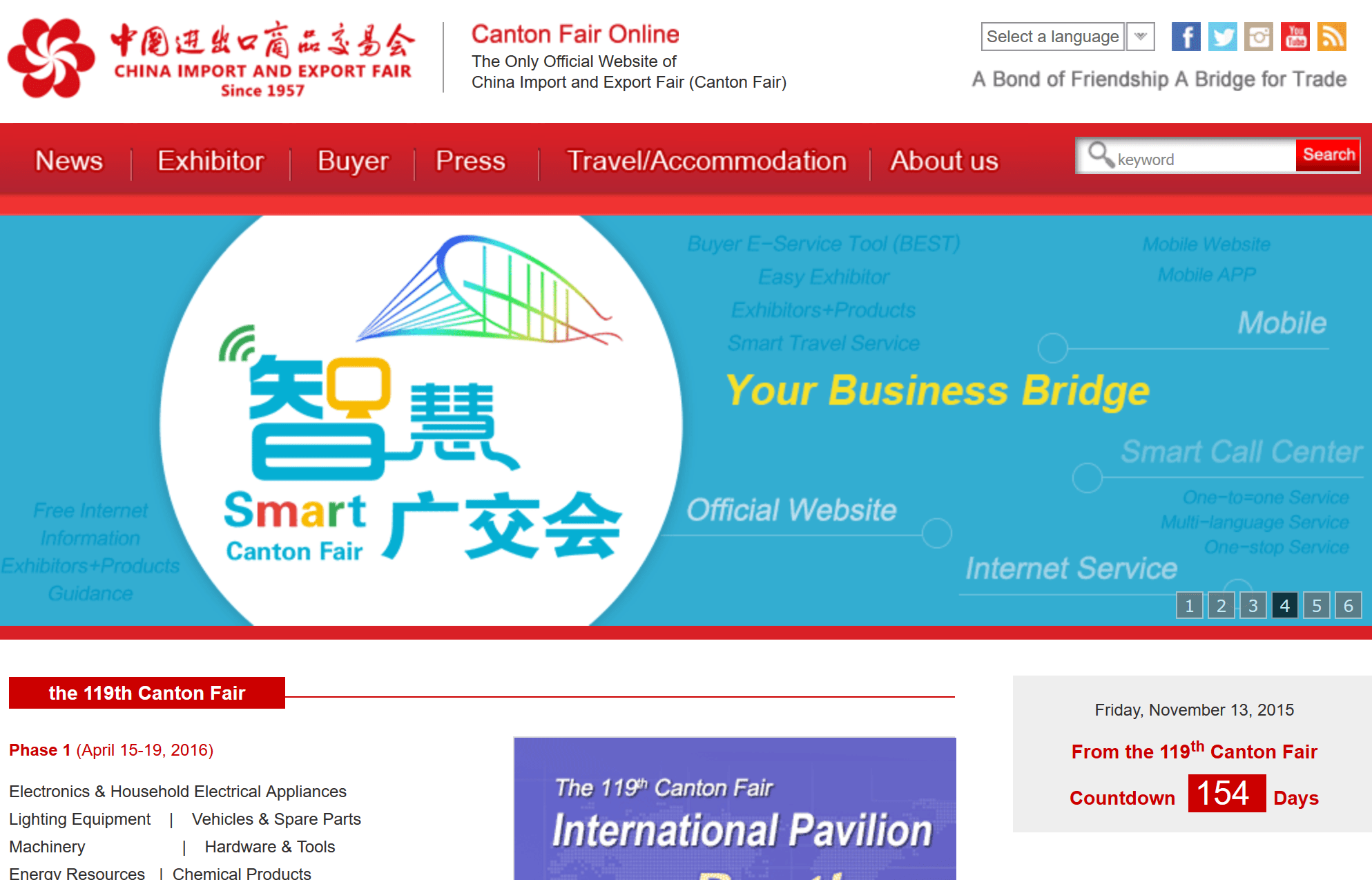Go to banner slide 3

tap(1253, 606)
